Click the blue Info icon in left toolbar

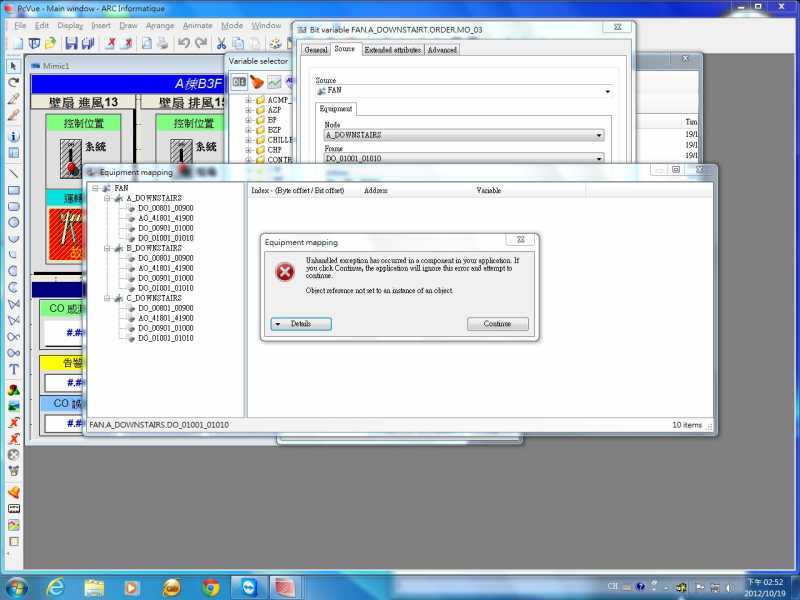click(14, 136)
